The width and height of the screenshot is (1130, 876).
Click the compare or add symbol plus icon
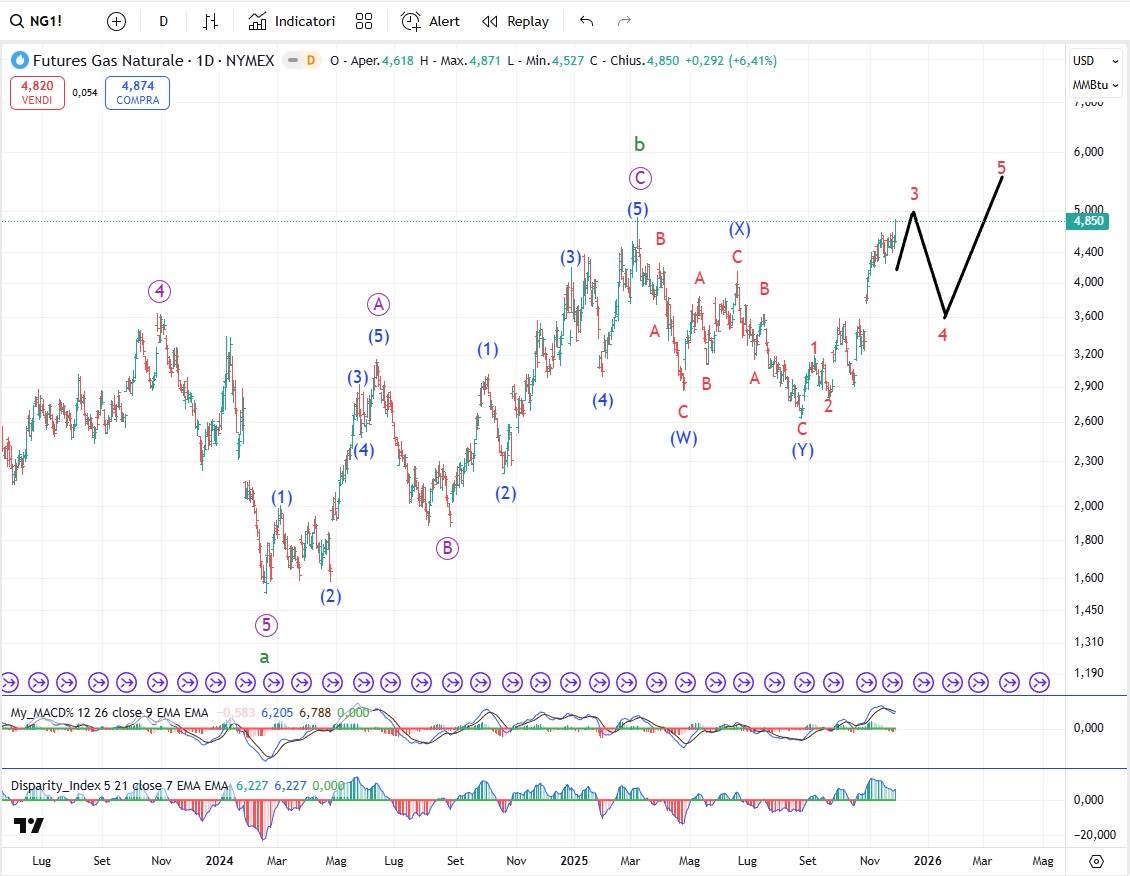(x=116, y=21)
